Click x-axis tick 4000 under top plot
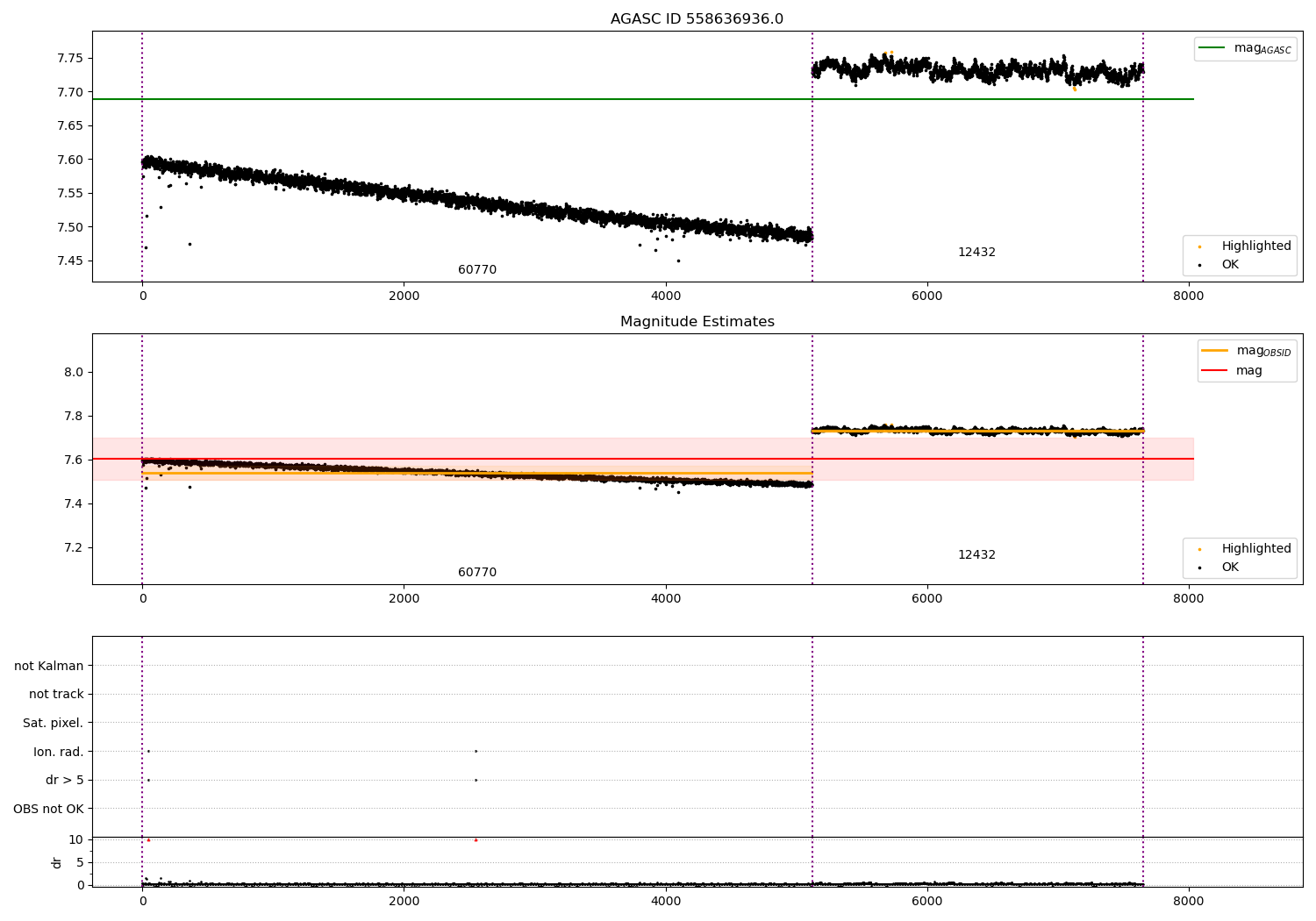1316x921 pixels. tap(666, 296)
